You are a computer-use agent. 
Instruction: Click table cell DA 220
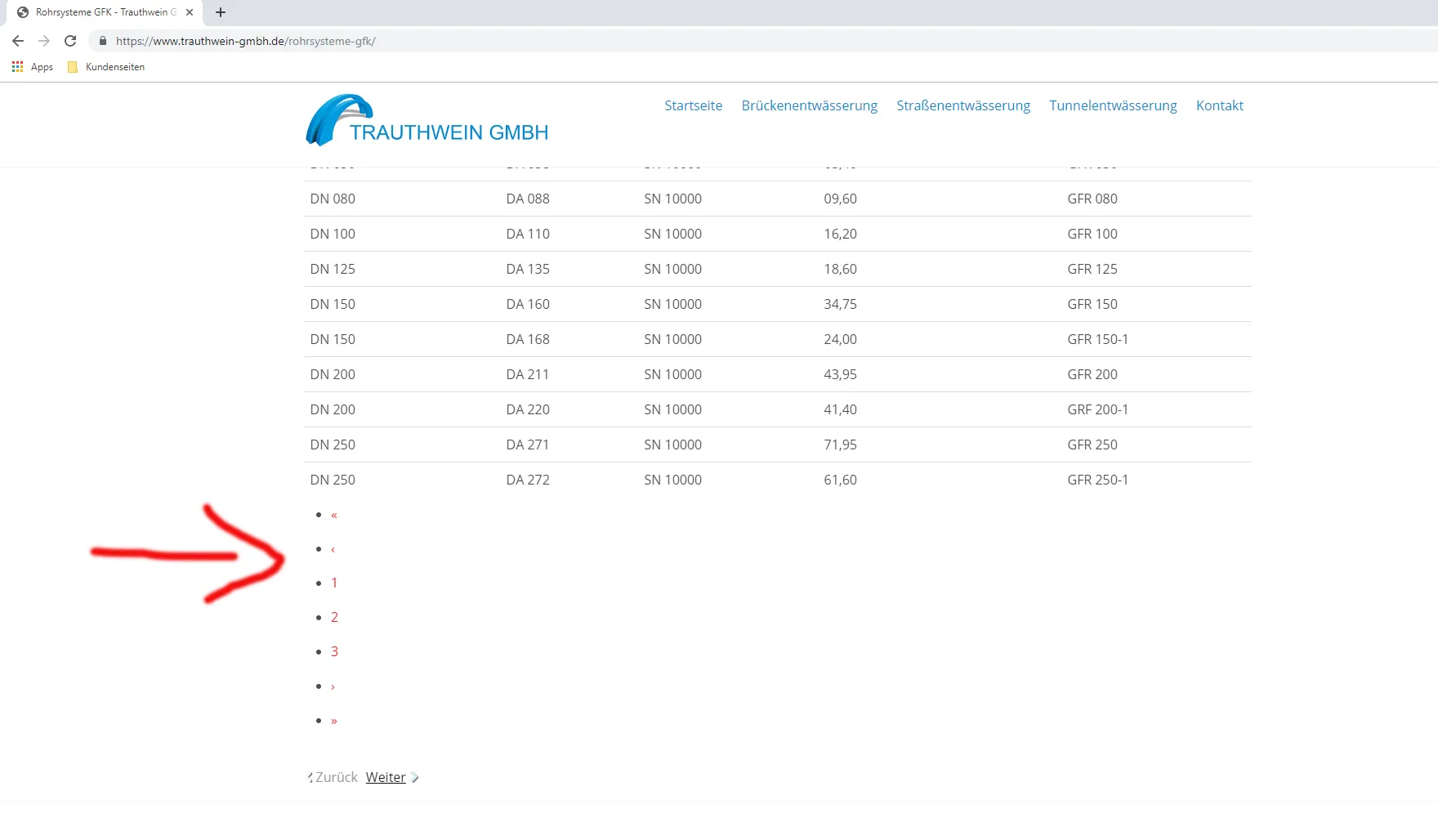[x=528, y=409]
